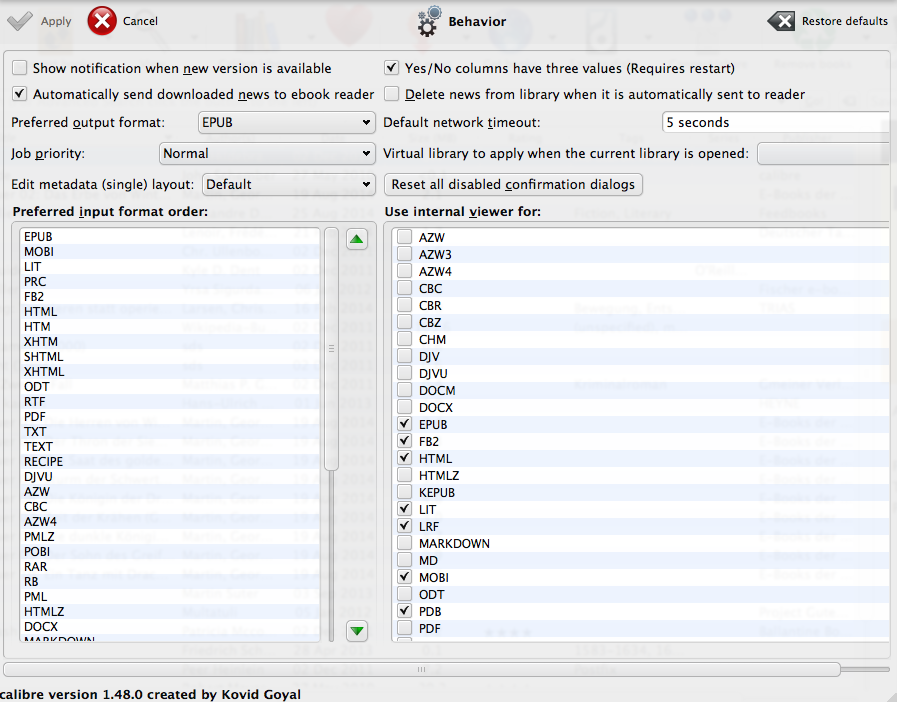
Task: Click the Behavior gears icon
Action: point(429,21)
